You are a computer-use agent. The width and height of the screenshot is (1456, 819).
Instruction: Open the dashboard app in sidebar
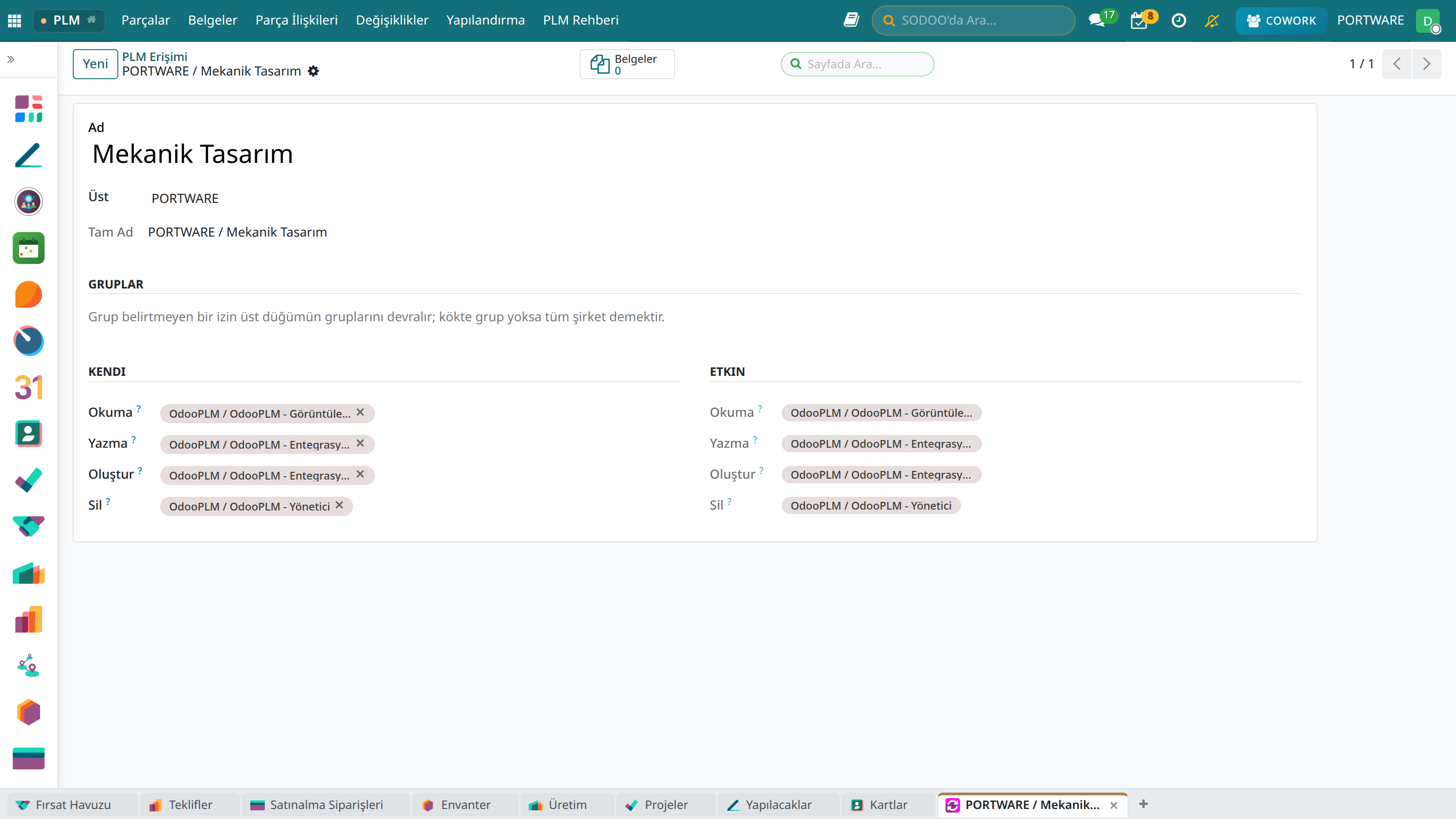28,109
